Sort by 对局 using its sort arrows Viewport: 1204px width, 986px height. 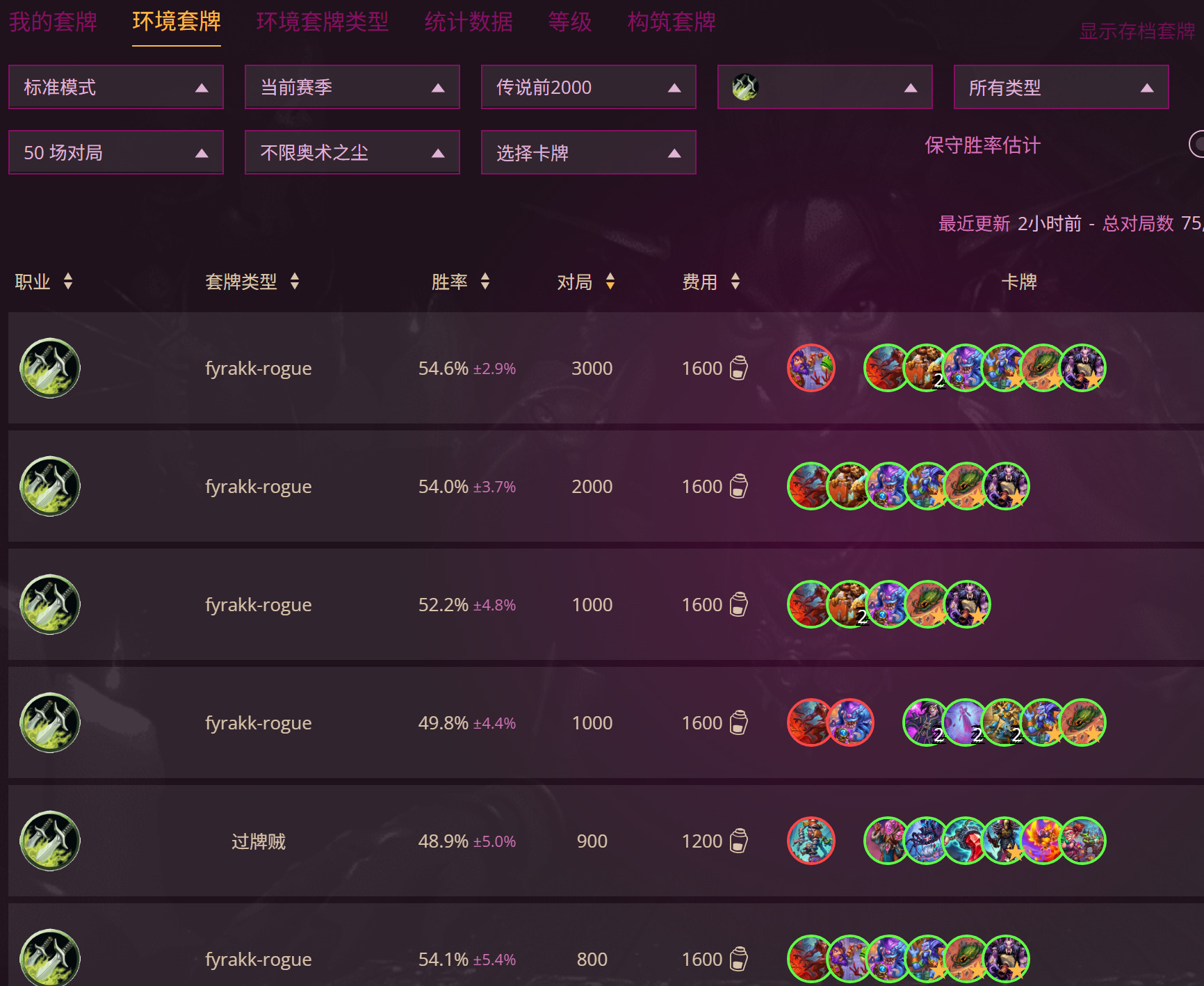[x=610, y=282]
